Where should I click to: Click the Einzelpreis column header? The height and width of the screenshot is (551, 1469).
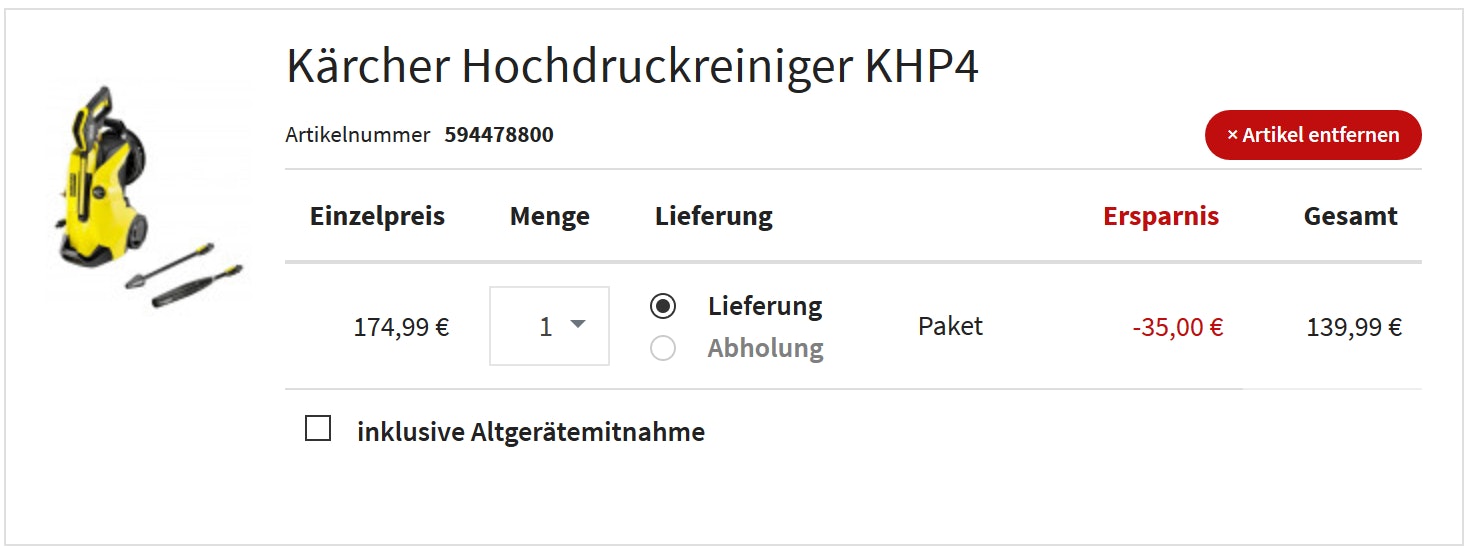377,216
